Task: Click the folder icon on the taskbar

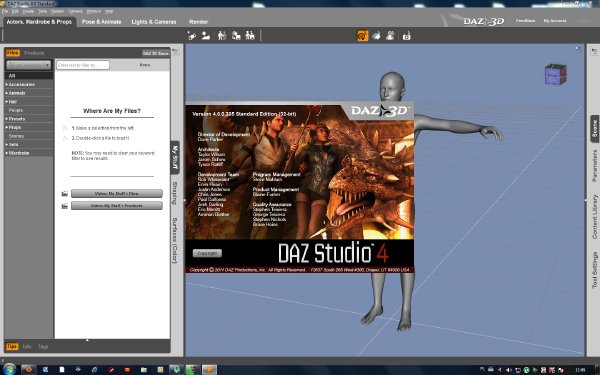Action: [143, 370]
